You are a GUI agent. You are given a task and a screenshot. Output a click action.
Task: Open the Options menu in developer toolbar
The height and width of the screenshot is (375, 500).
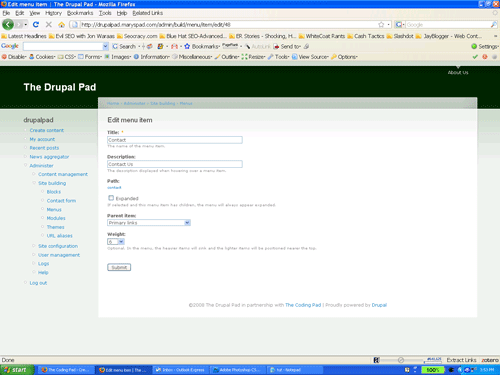[344, 57]
